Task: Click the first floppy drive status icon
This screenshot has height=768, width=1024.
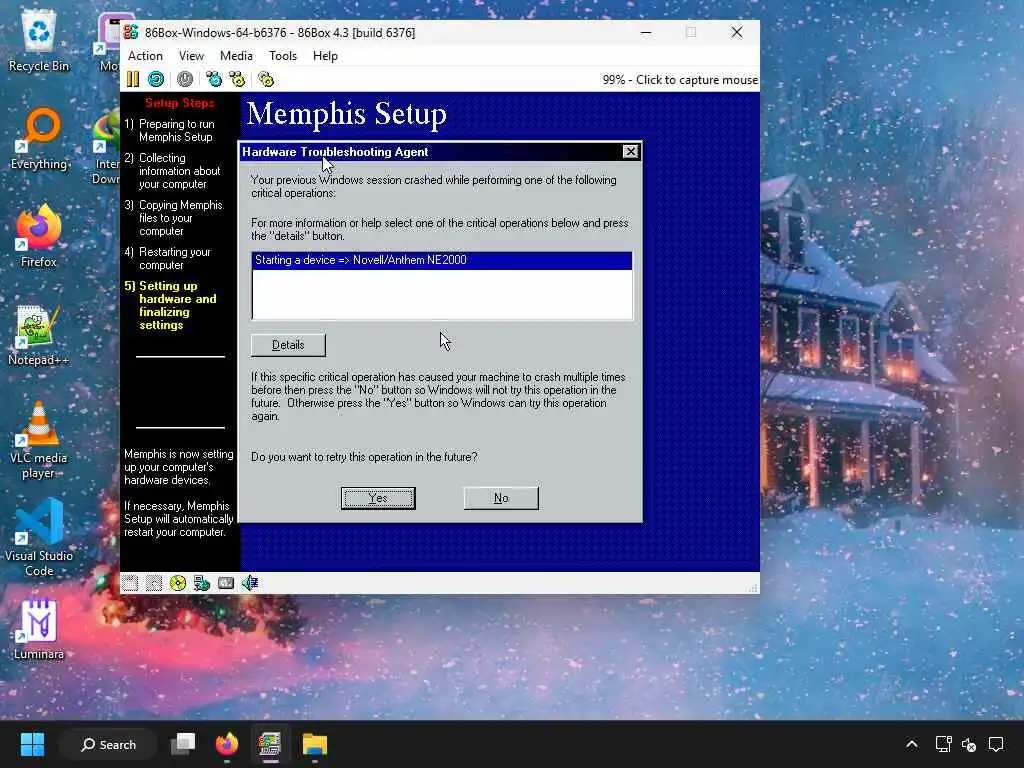Action: (x=130, y=583)
